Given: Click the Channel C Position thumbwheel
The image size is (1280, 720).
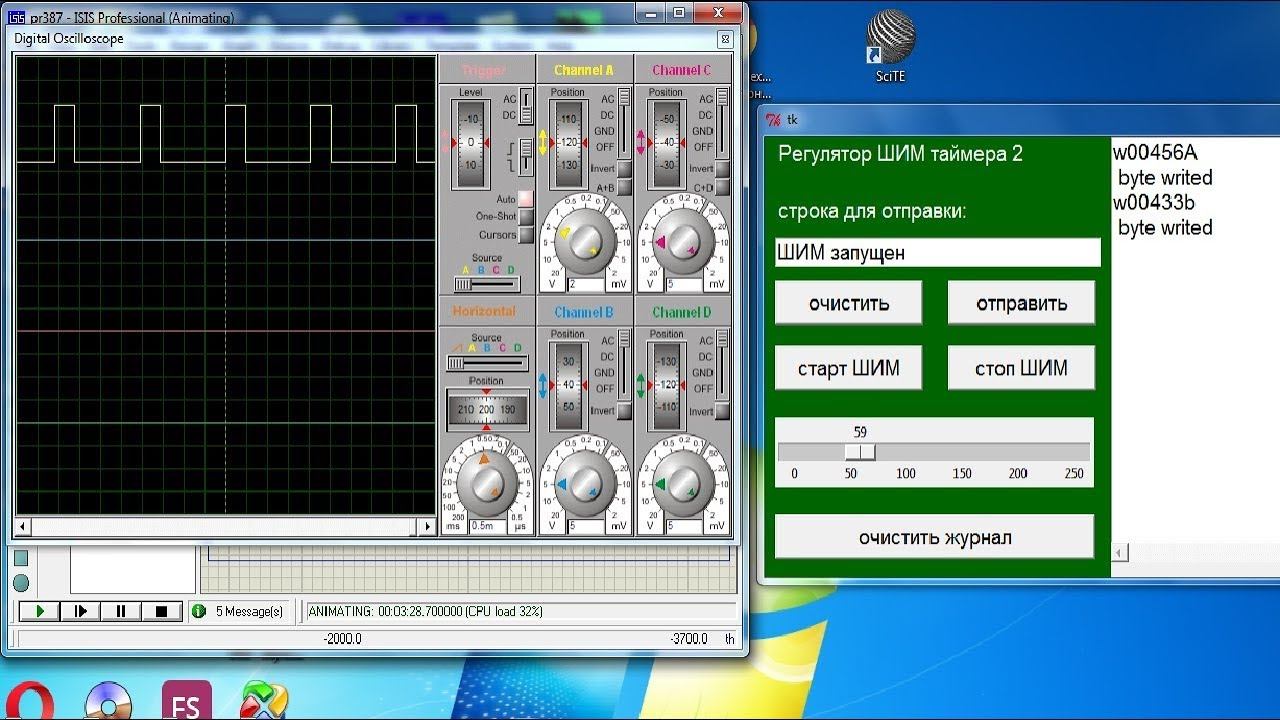Looking at the screenshot, I should pos(666,143).
